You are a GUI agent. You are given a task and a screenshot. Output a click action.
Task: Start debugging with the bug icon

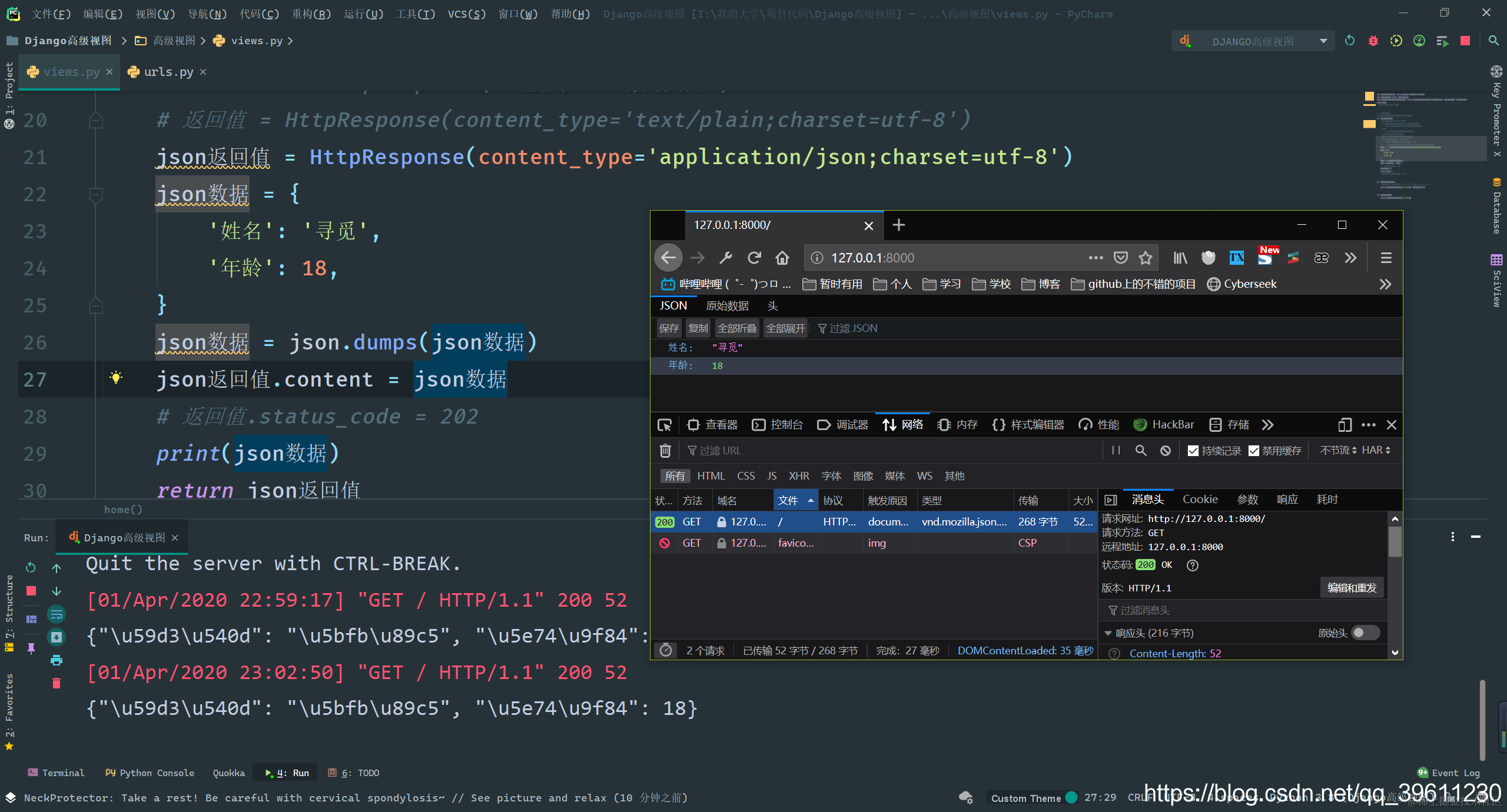[x=1373, y=41]
